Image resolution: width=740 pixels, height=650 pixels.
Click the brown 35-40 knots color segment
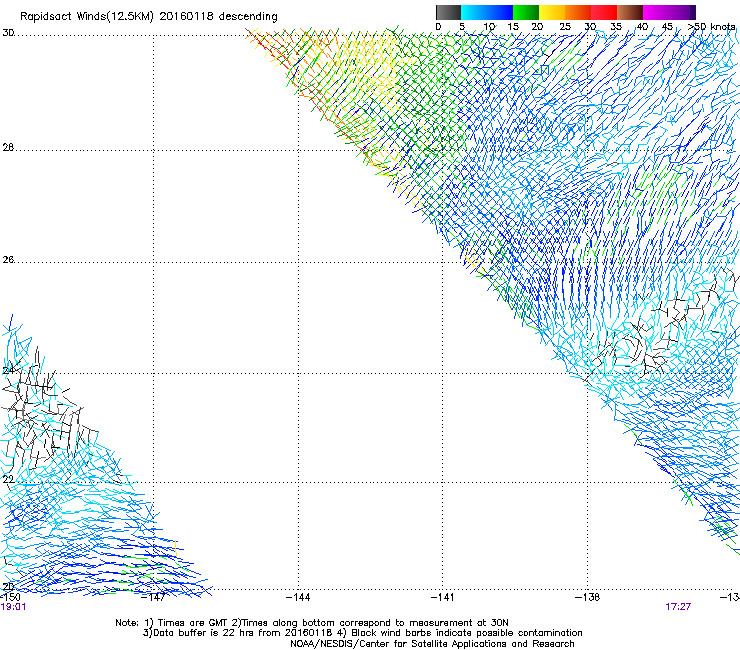[x=630, y=12]
